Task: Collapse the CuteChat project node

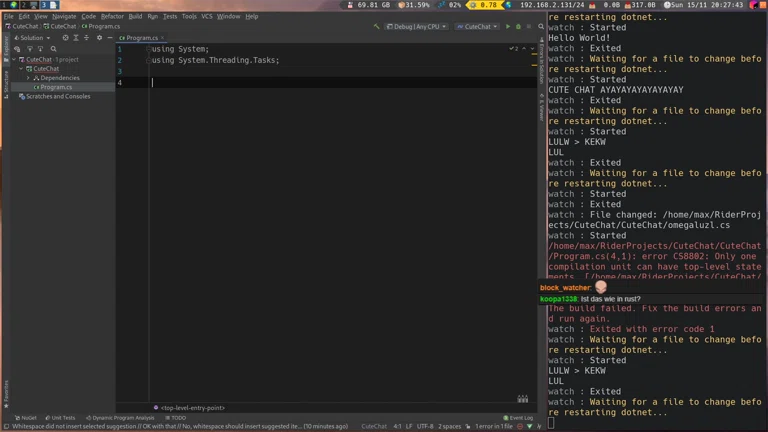Action: (x=21, y=69)
